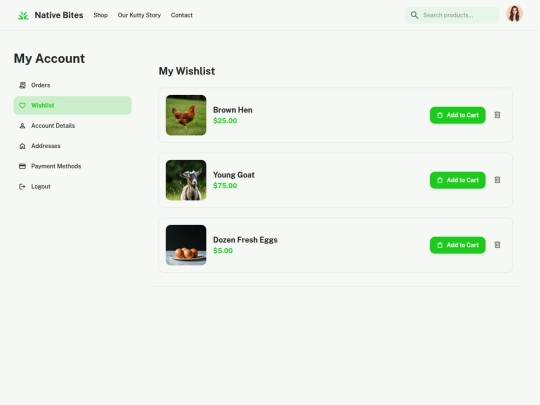Viewport: 540px width, 405px height.
Task: Add Dozen Fresh Eggs to cart
Action: pyautogui.click(x=457, y=245)
